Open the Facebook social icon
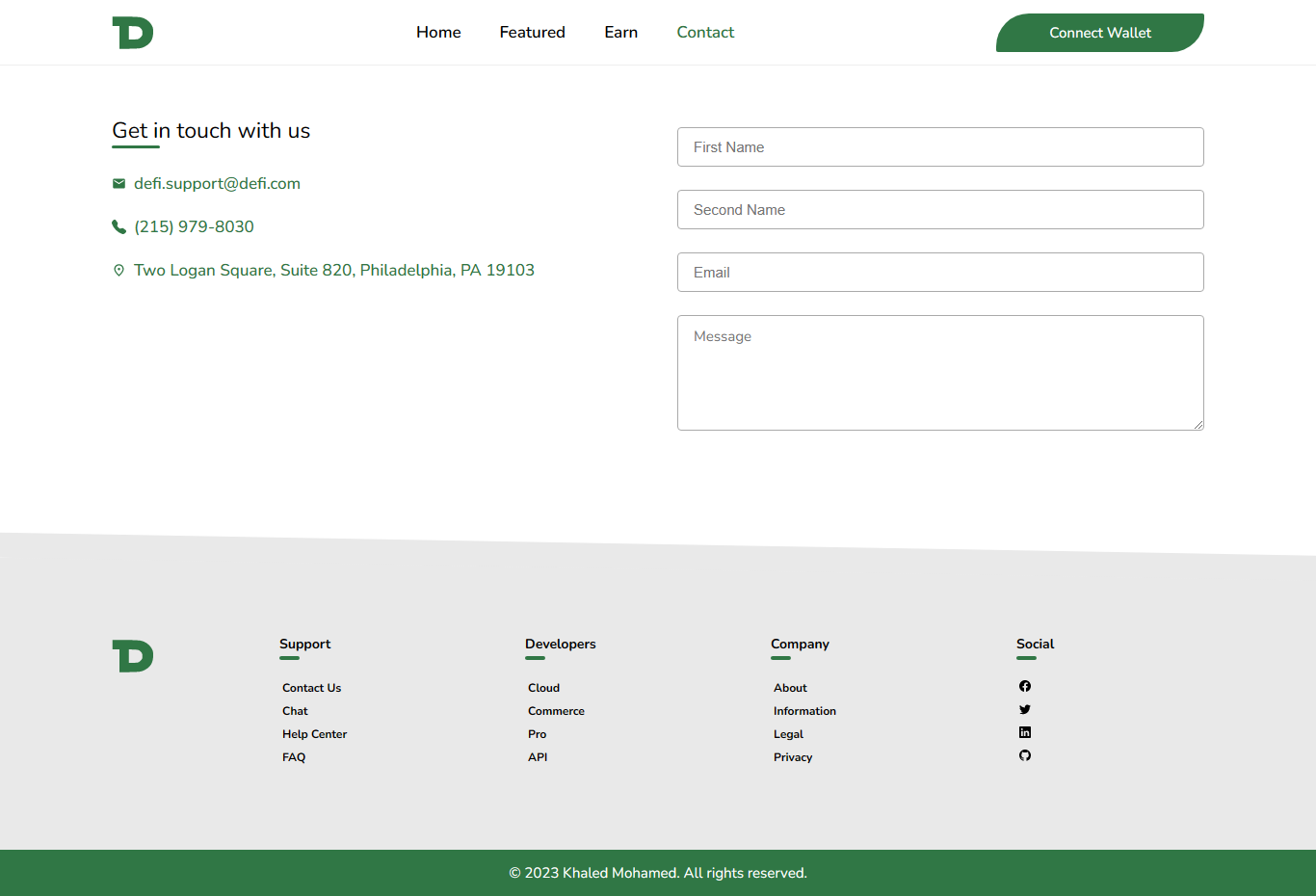 tap(1025, 686)
